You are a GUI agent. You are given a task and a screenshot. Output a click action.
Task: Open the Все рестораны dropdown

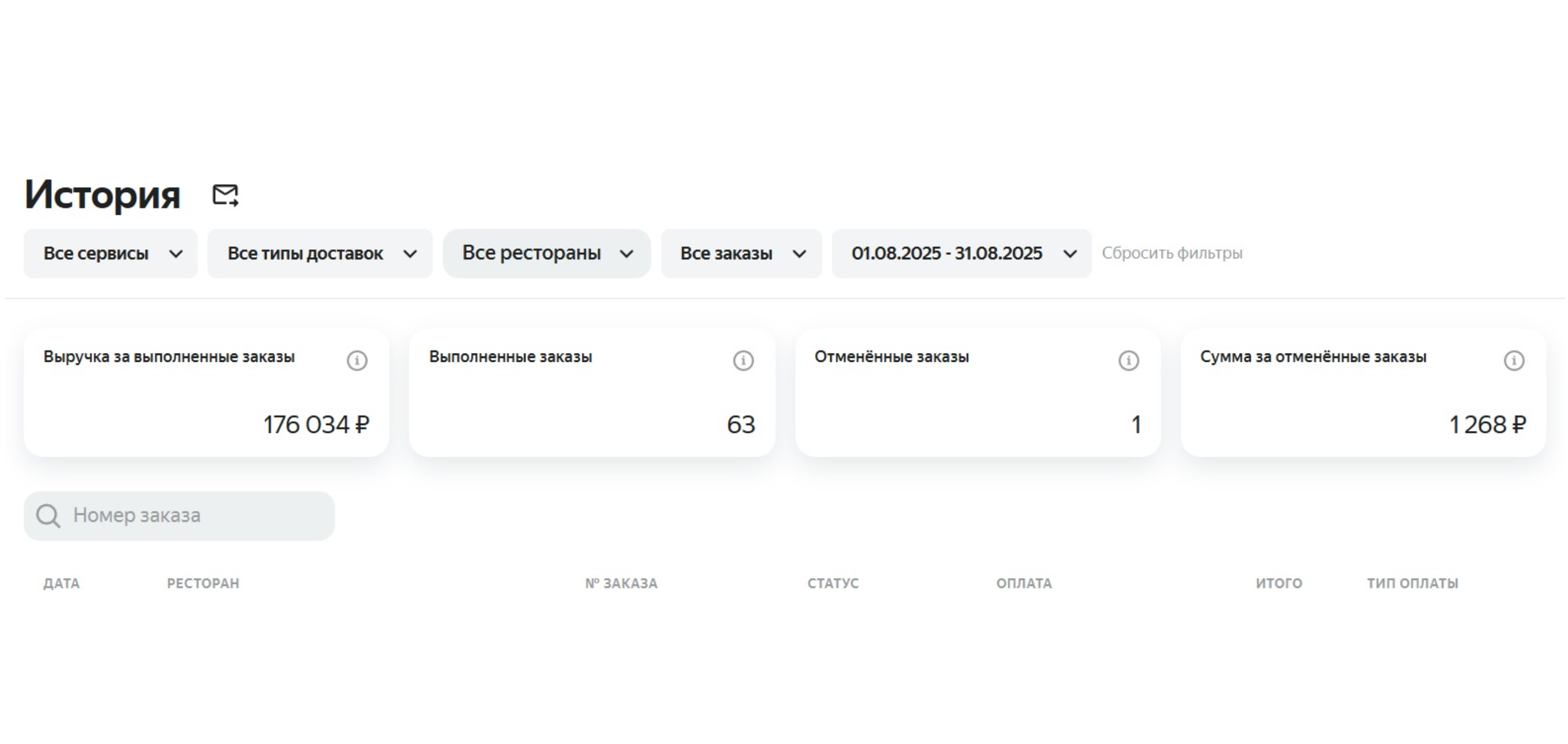click(547, 254)
